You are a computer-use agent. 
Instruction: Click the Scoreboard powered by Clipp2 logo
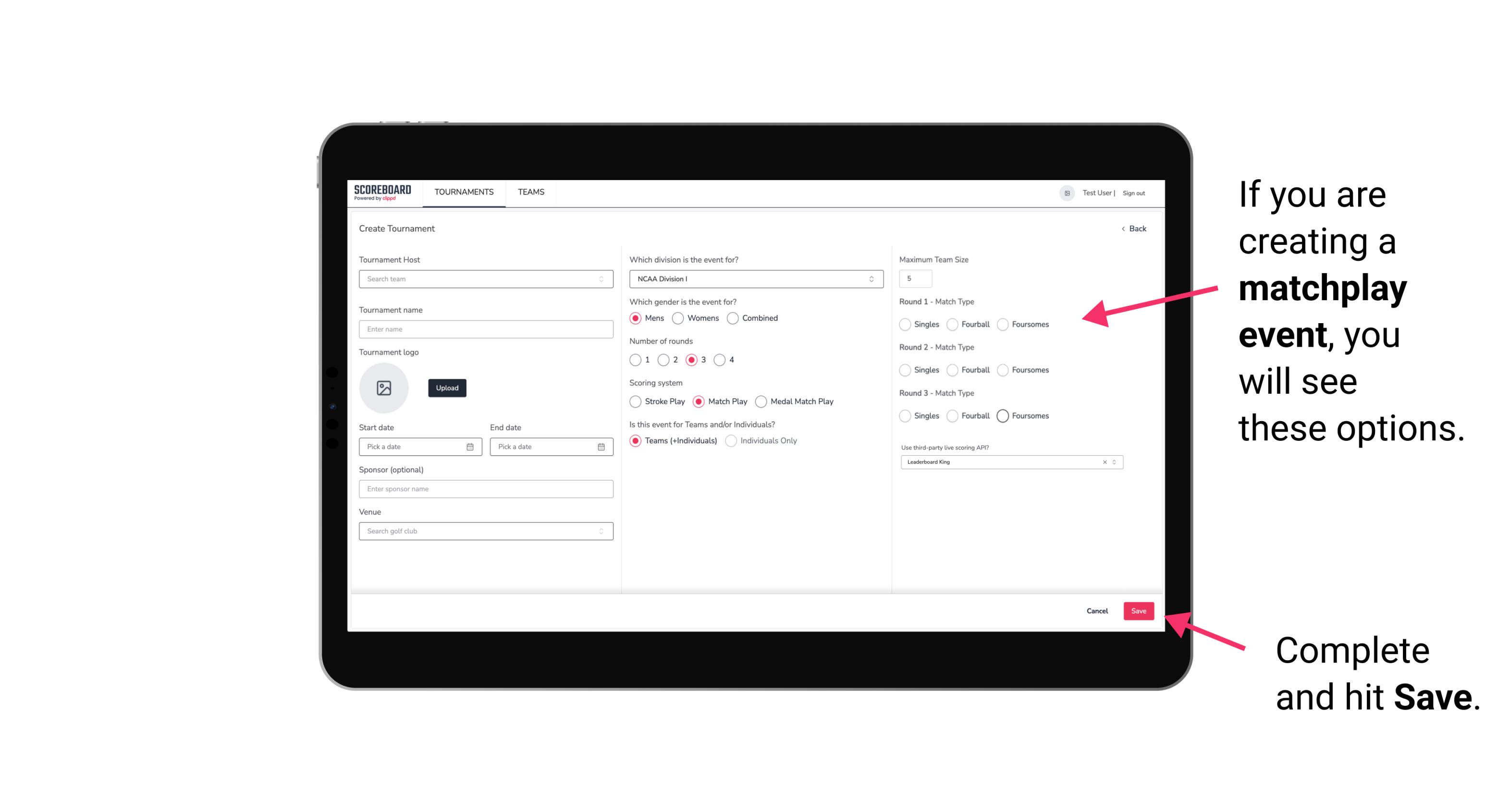[383, 192]
